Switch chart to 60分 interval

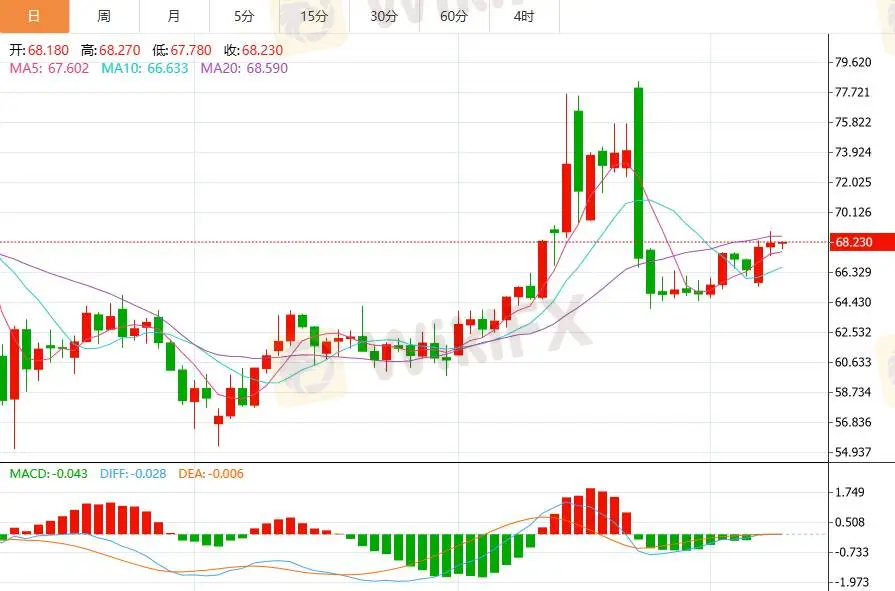click(454, 16)
